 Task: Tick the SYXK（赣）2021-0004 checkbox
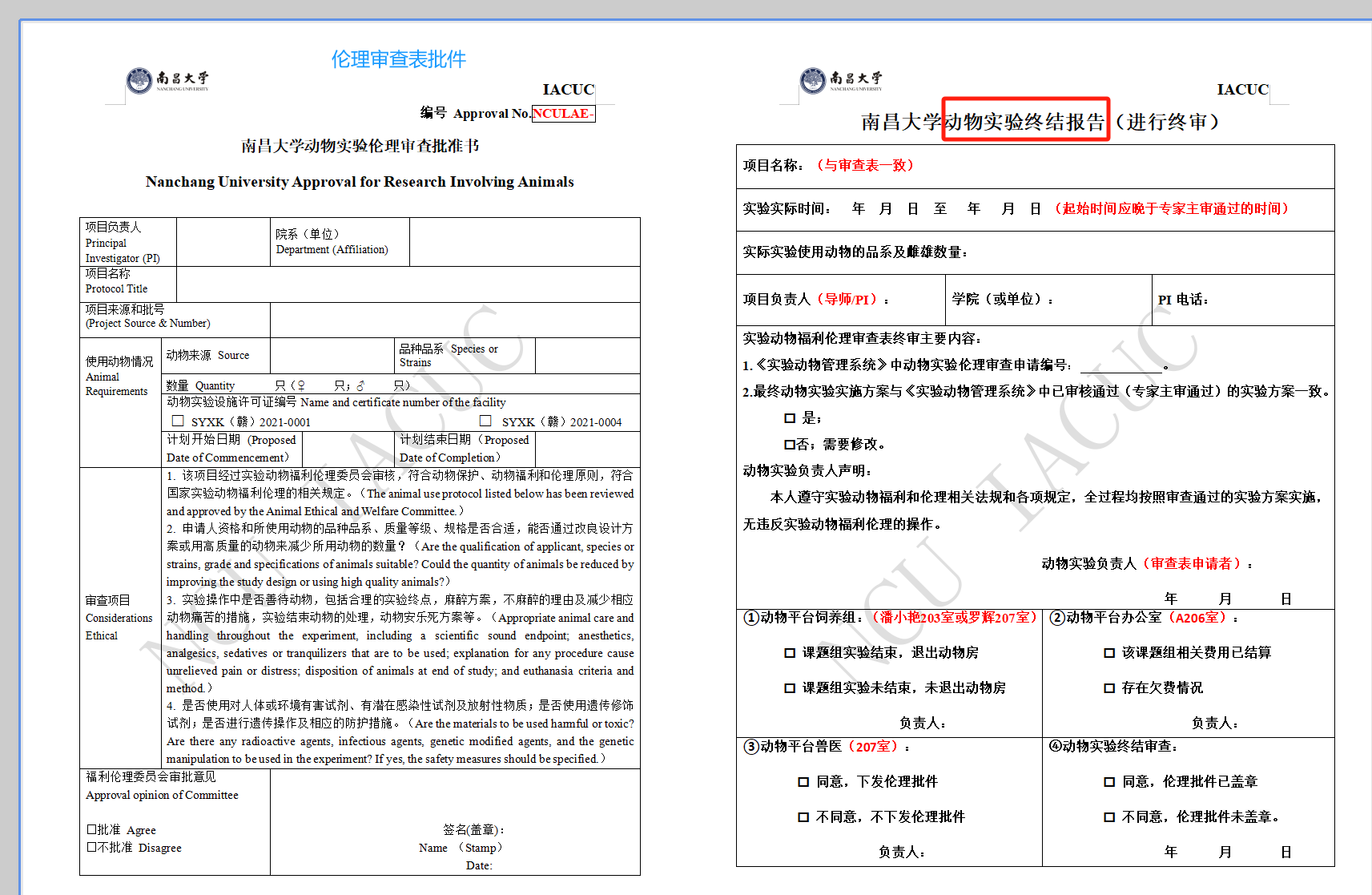tap(485, 421)
